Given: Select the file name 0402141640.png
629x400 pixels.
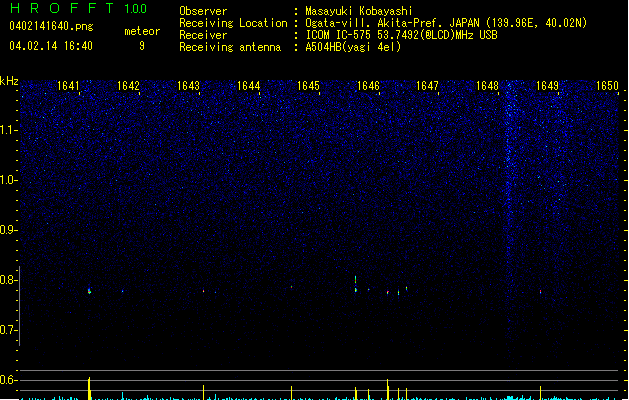Looking at the screenshot, I should point(51,26).
